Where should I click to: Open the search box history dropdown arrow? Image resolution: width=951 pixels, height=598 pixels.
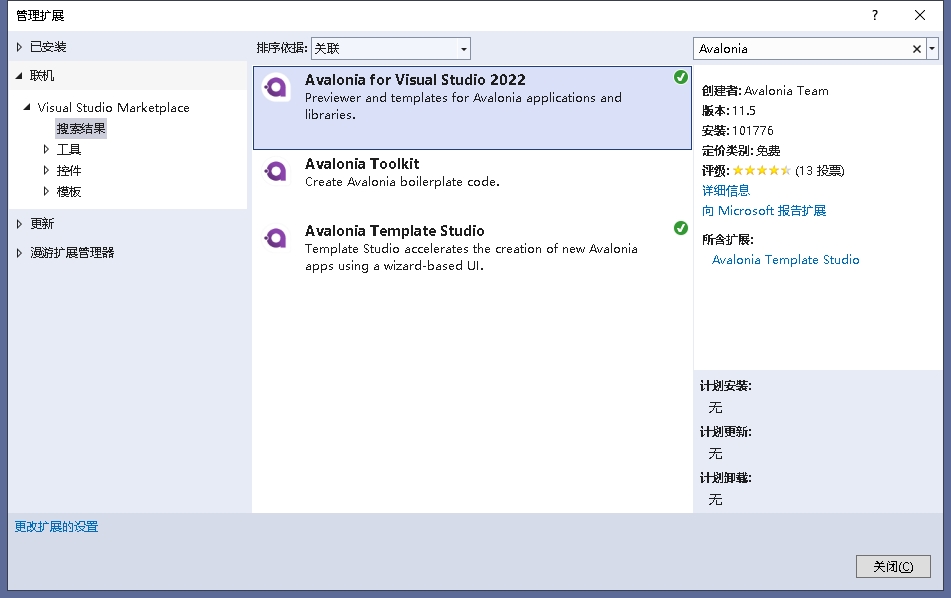(932, 49)
